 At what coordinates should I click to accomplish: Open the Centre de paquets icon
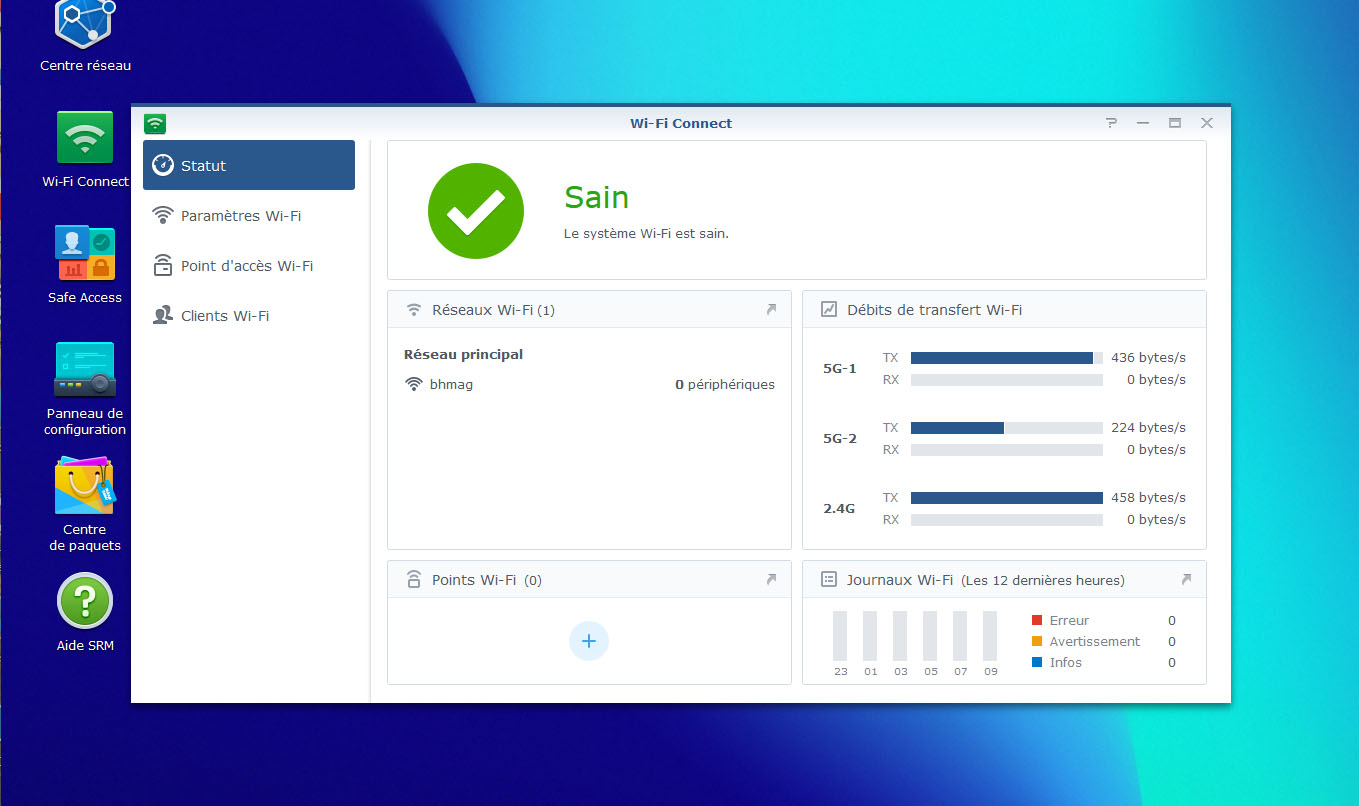(85, 486)
